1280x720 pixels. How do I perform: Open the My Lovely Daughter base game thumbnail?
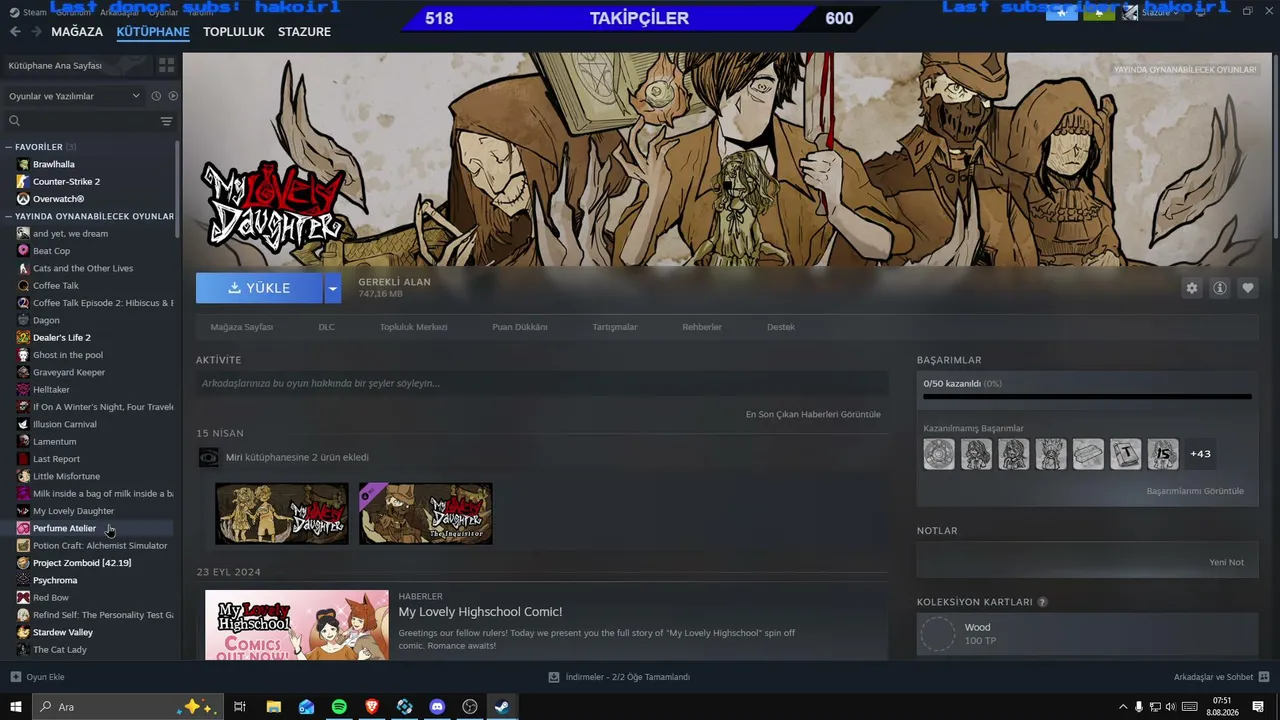(x=282, y=514)
